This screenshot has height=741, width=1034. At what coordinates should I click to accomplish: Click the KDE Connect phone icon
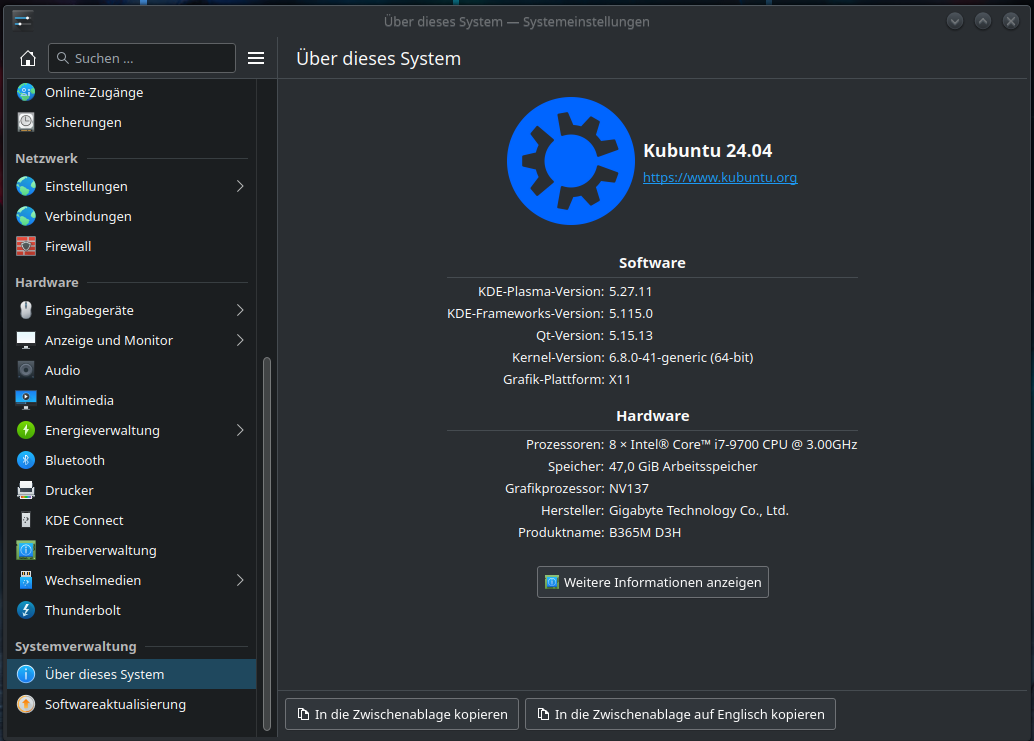click(x=26, y=520)
